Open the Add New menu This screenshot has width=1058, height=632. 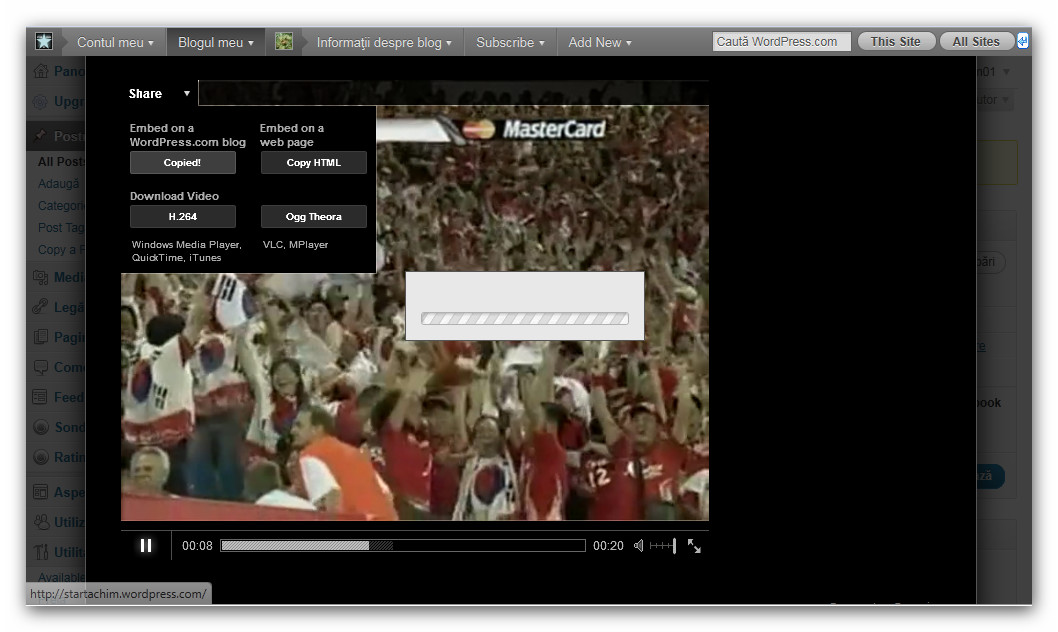(x=600, y=42)
